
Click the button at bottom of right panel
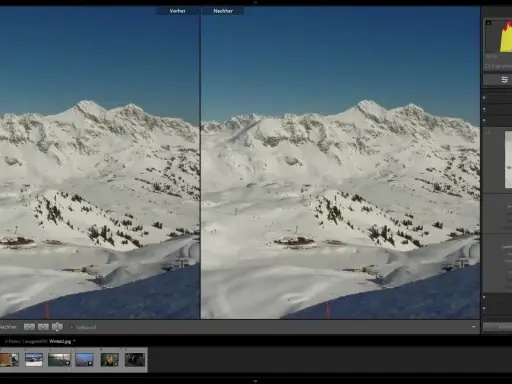coord(498,327)
